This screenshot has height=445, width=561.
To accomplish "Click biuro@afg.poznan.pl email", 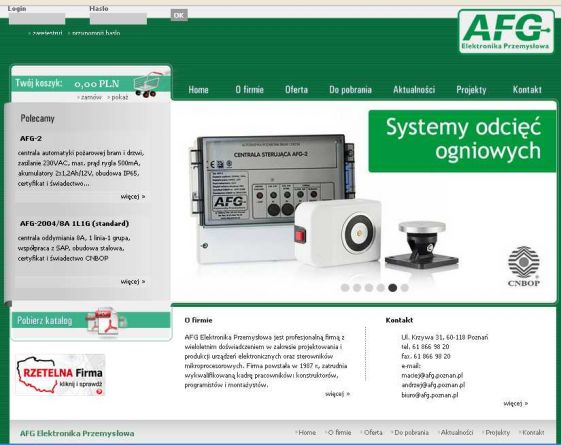I will 430,395.
